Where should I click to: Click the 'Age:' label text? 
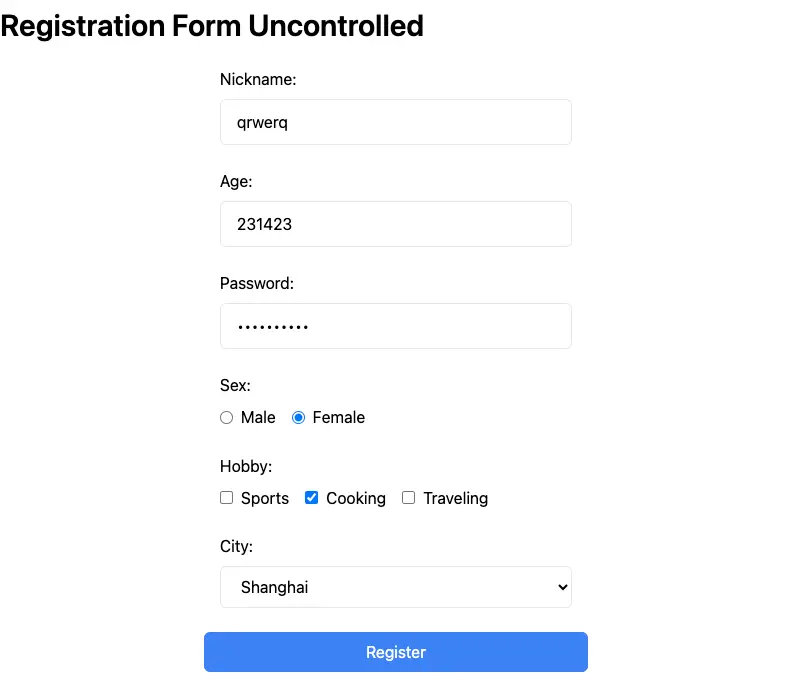[x=236, y=182]
